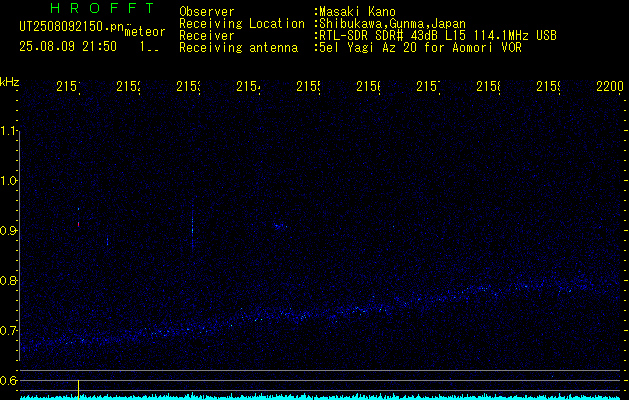Image resolution: width=629 pixels, height=400 pixels.
Task: Click the 0.9 kHz frequency label
Action: (x=10, y=231)
